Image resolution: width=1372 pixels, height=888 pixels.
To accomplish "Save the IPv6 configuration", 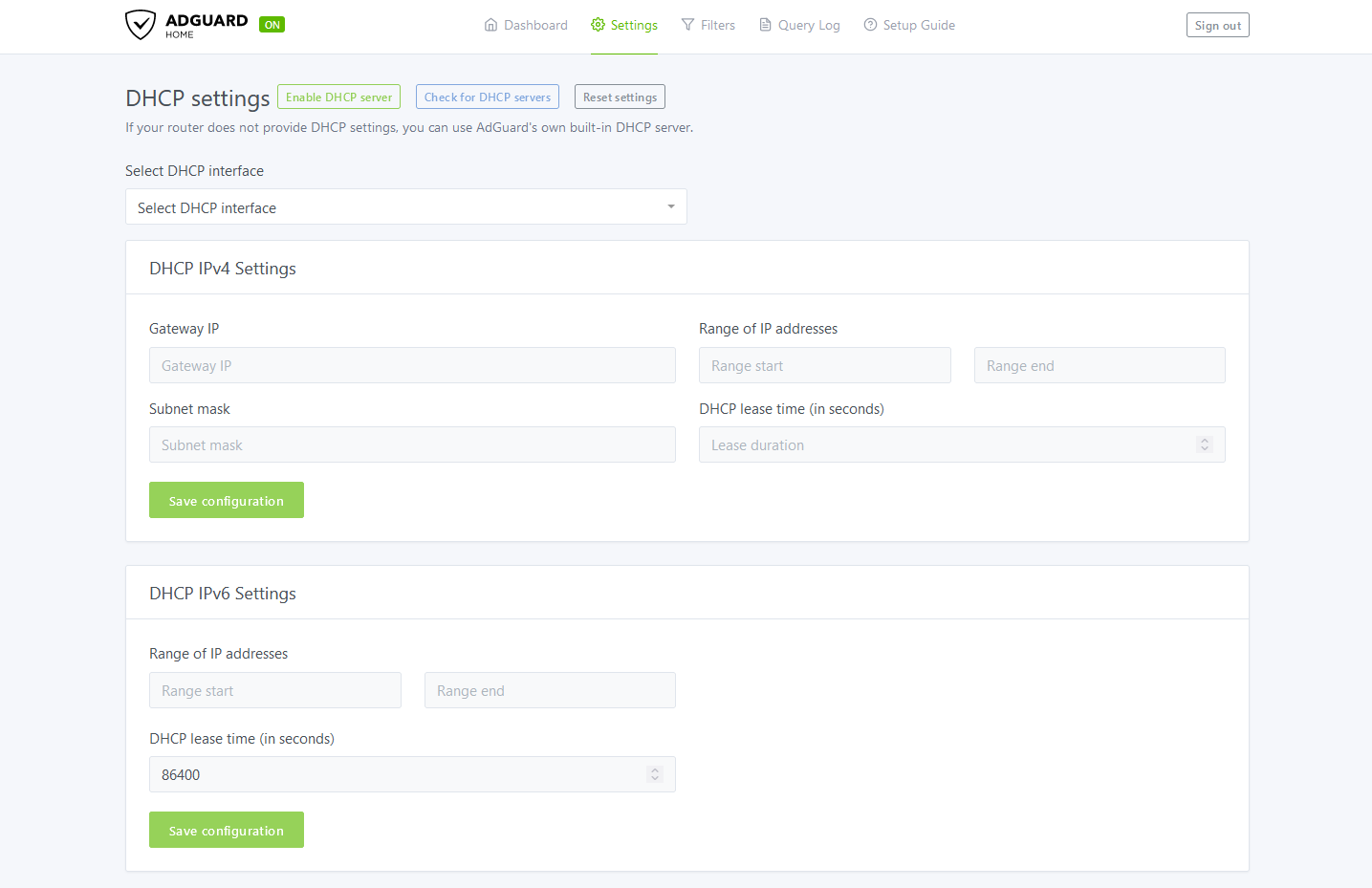I will coord(226,830).
